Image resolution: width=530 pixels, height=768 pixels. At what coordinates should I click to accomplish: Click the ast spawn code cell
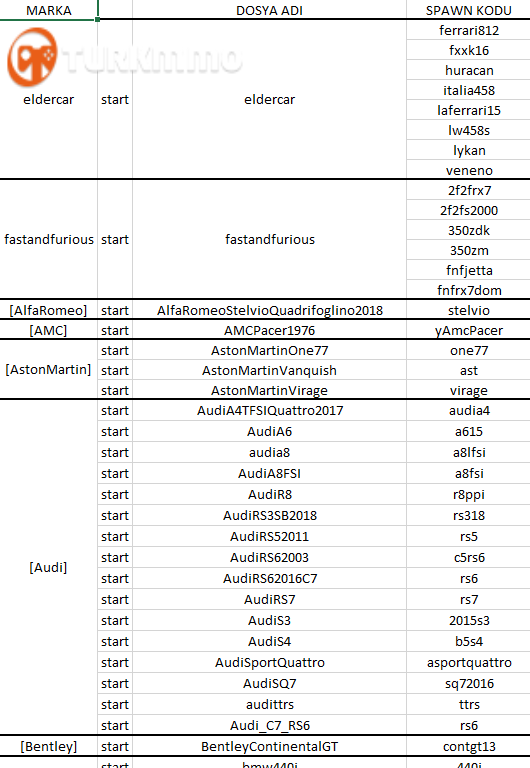[468, 370]
